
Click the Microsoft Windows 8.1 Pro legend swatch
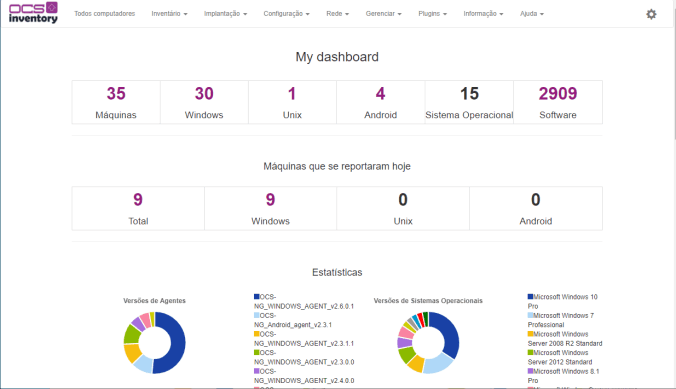point(530,371)
